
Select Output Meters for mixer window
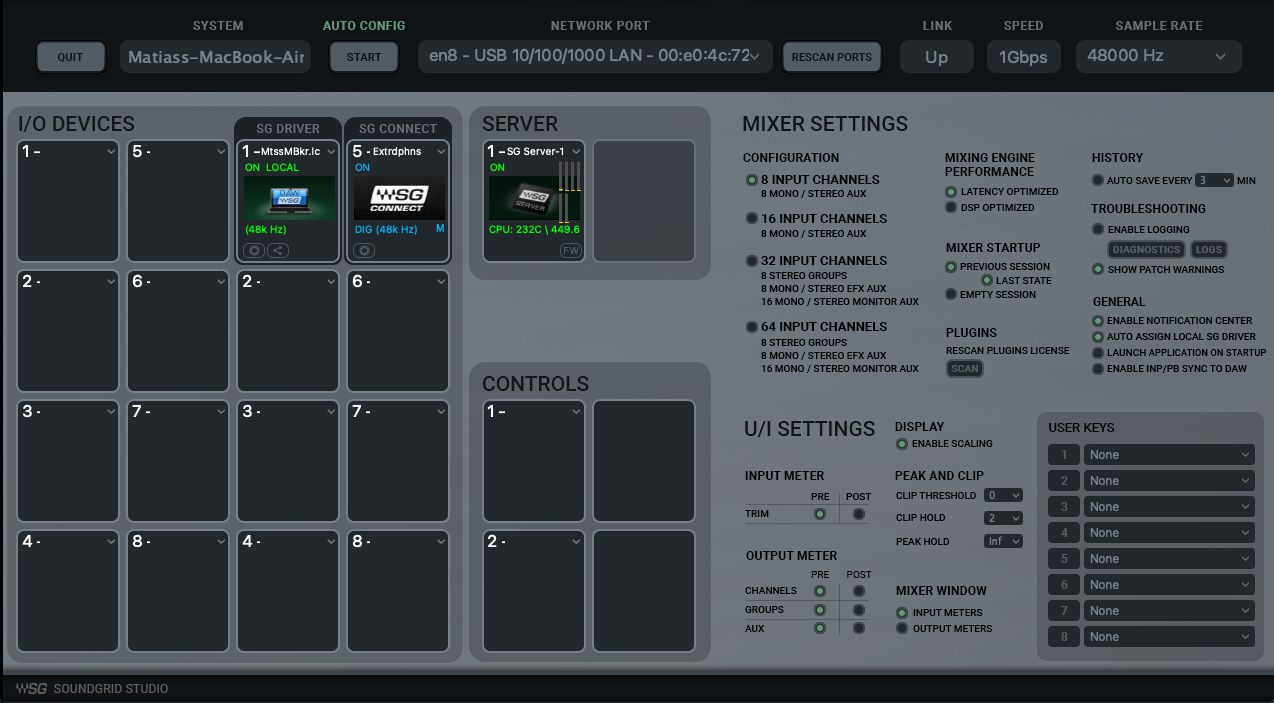tap(902, 628)
